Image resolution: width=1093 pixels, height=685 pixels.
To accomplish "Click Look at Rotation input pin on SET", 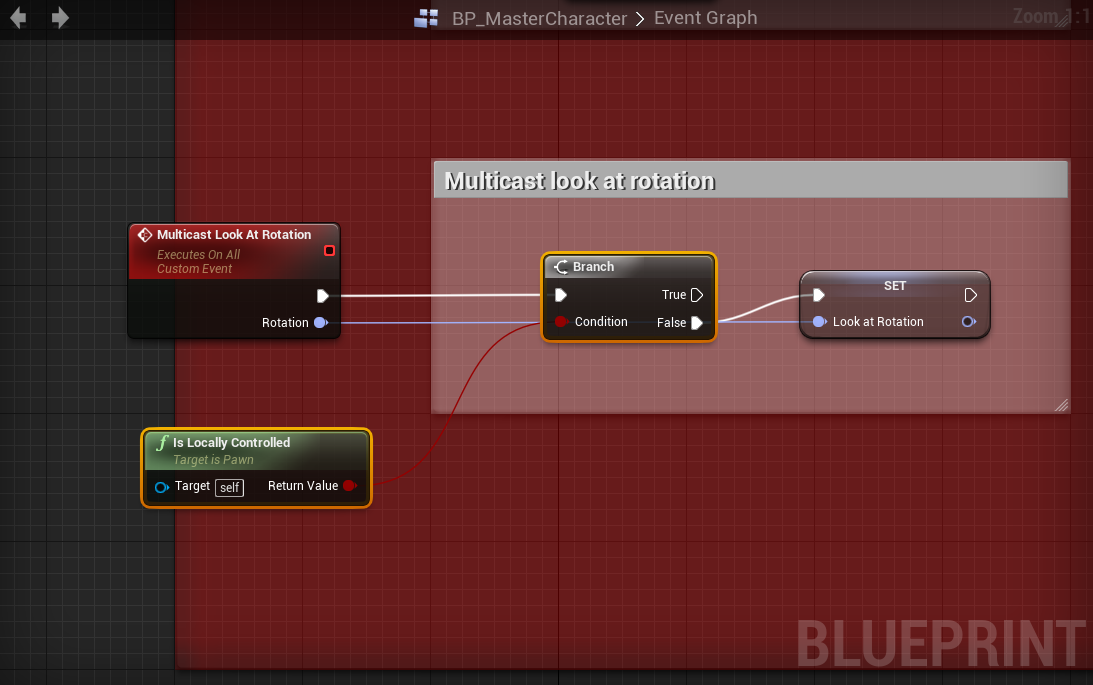I will (820, 322).
